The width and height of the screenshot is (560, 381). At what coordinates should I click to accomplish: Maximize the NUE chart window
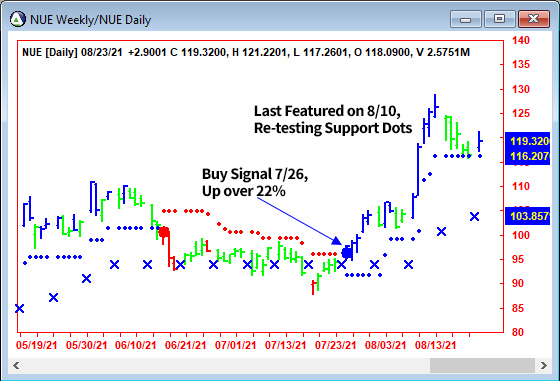(x=499, y=19)
